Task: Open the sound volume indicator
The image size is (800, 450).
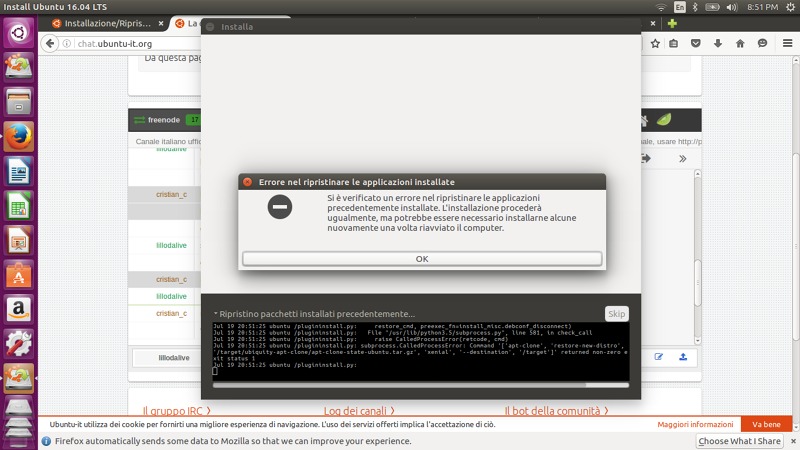Action: click(x=732, y=7)
